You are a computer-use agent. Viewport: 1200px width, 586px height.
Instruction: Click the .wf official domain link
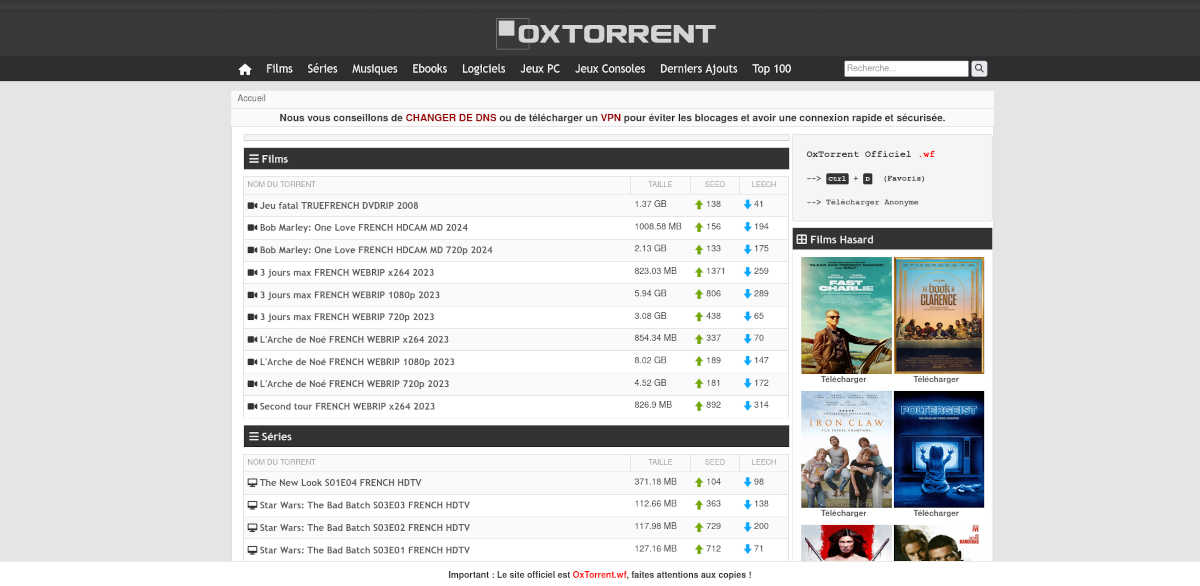[927, 154]
